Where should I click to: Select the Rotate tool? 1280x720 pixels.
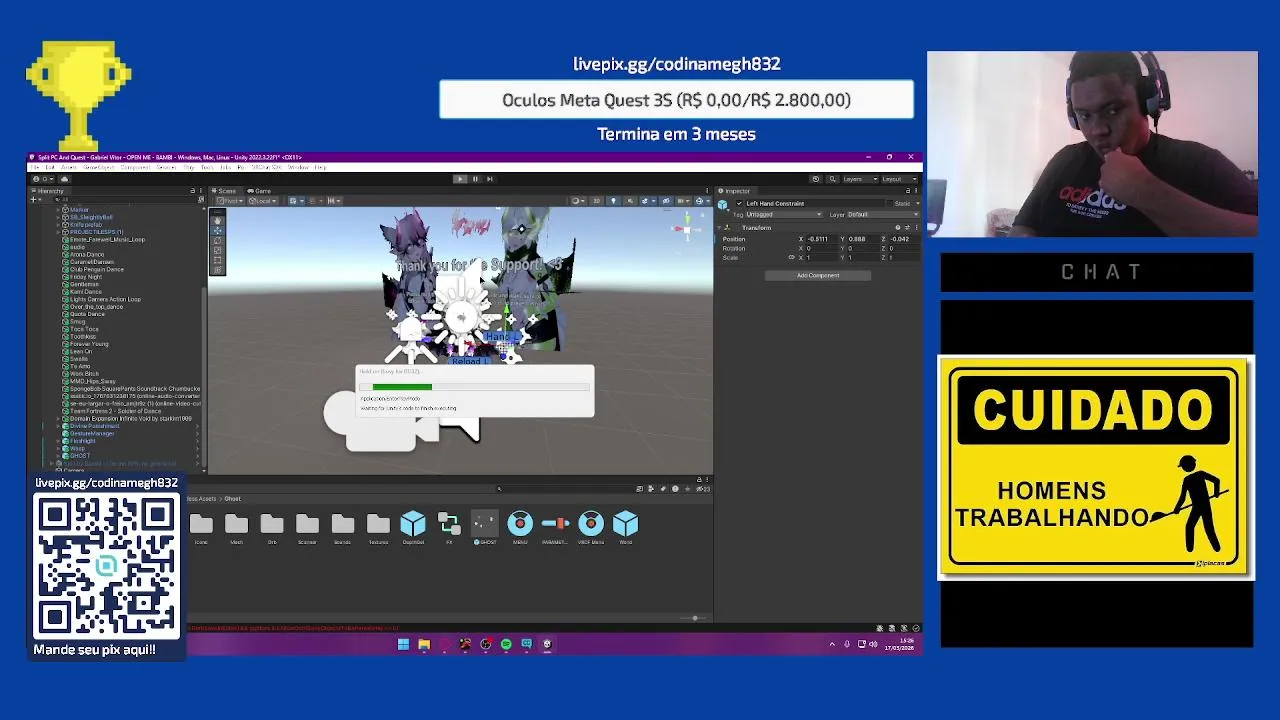[x=217, y=241]
